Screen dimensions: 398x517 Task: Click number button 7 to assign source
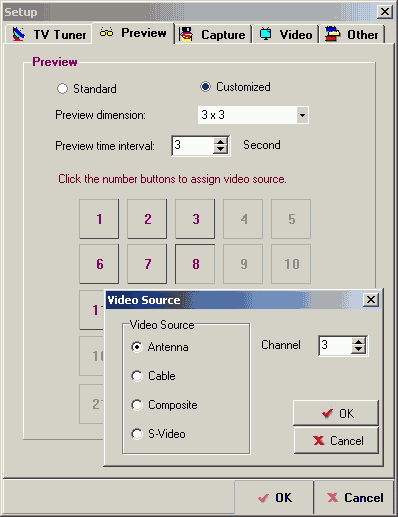(x=147, y=264)
